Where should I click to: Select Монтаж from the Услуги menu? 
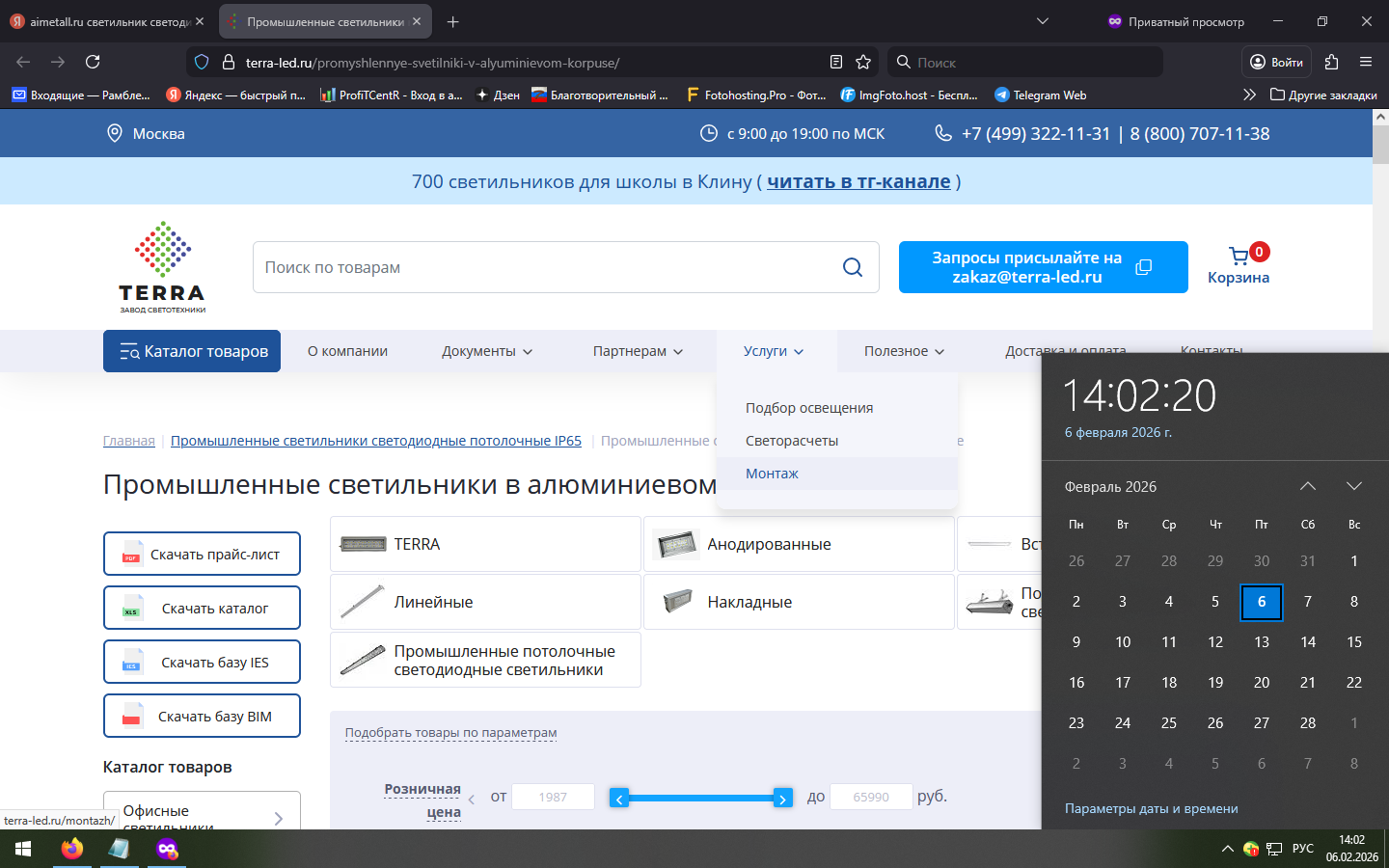coord(772,474)
